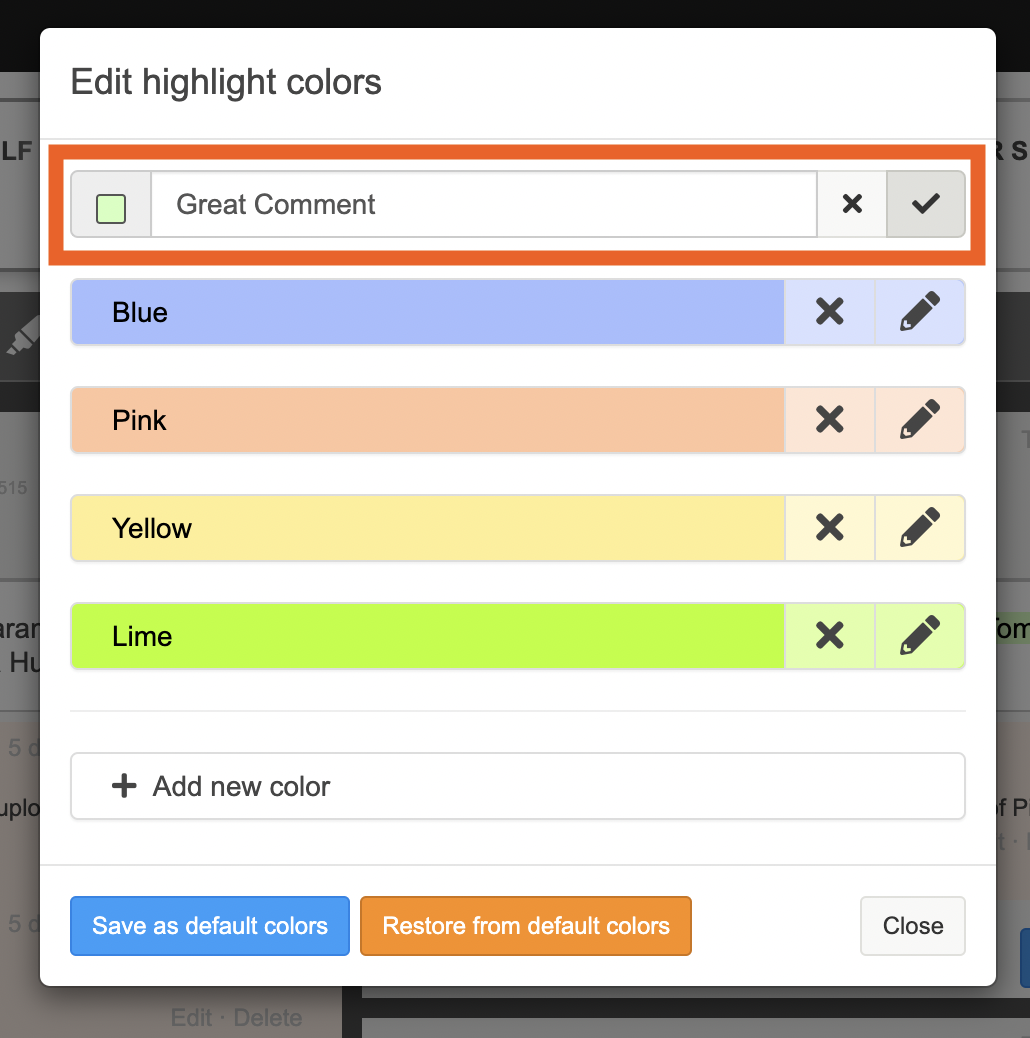Click Restore from default colors
Screen dimensions: 1030x1038
coord(526,926)
